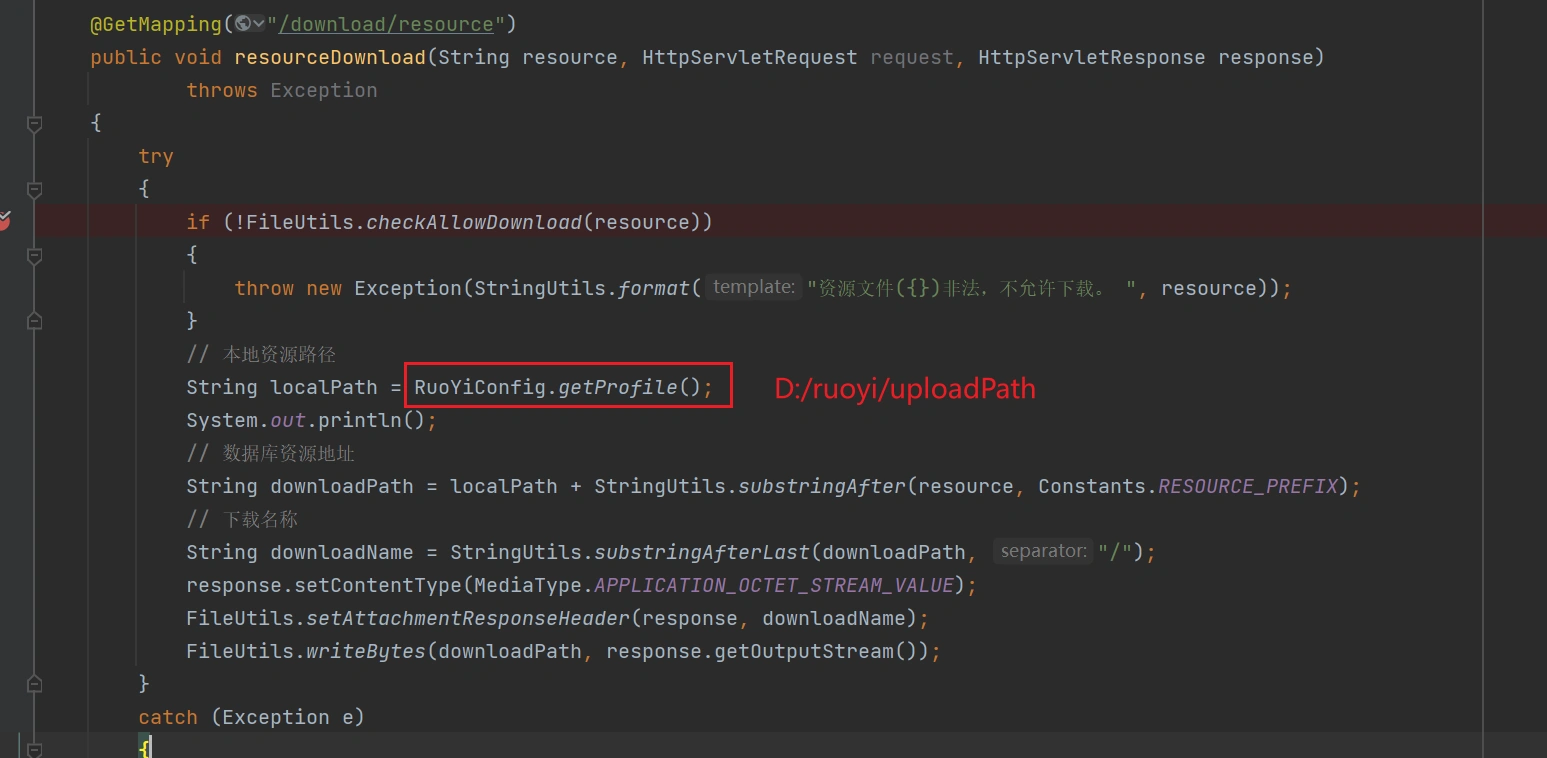Collapse the try block using its gutter marker
Viewport: 1547px width, 758px height.
[x=35, y=189]
